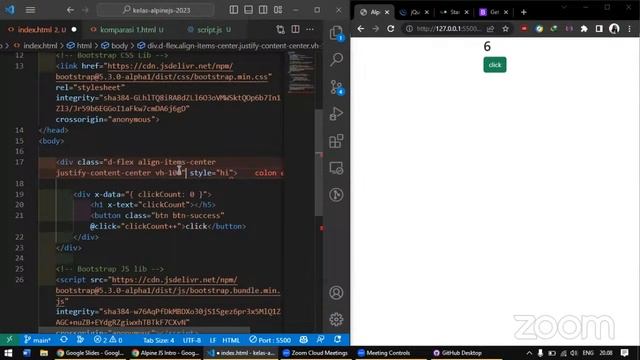Toggle the bottom panel layout
Screen dimensions: 640x360
click(x=248, y=10)
